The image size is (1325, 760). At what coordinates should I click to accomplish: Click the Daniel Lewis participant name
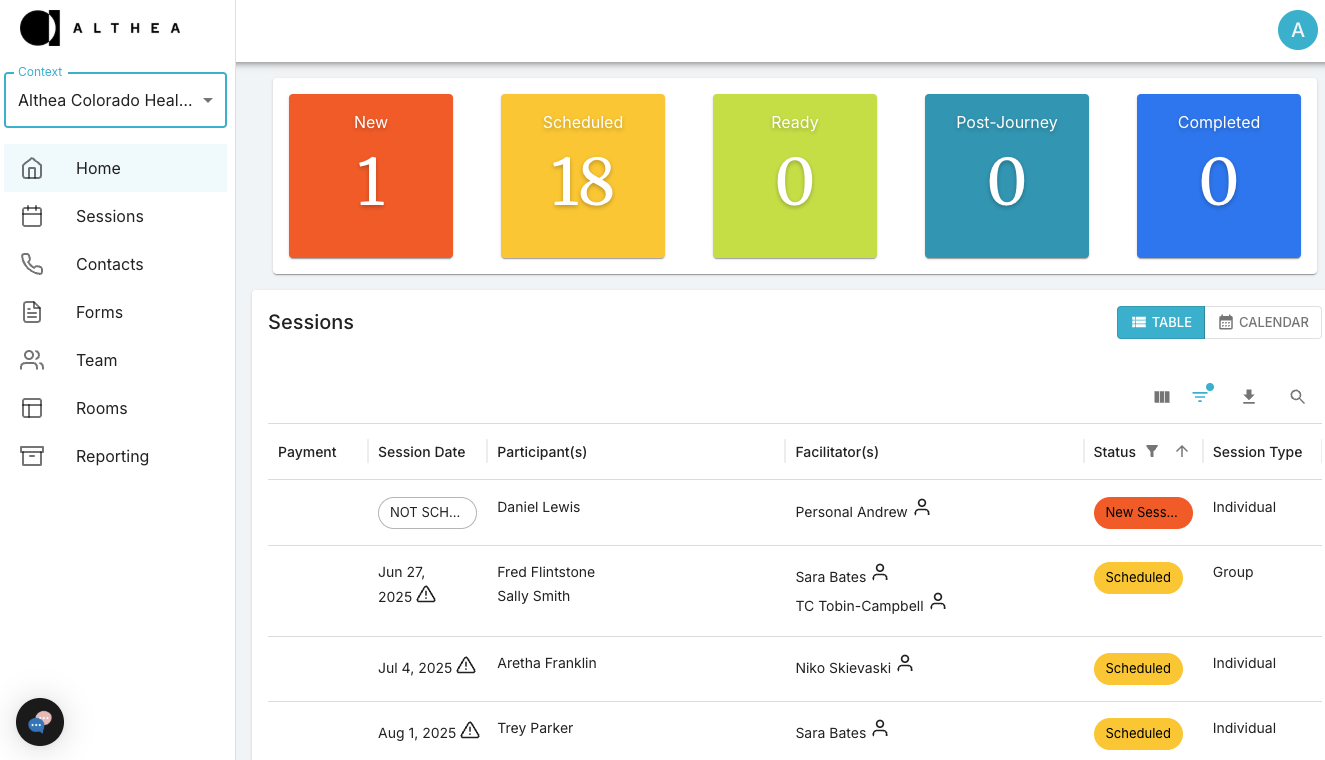pos(538,507)
